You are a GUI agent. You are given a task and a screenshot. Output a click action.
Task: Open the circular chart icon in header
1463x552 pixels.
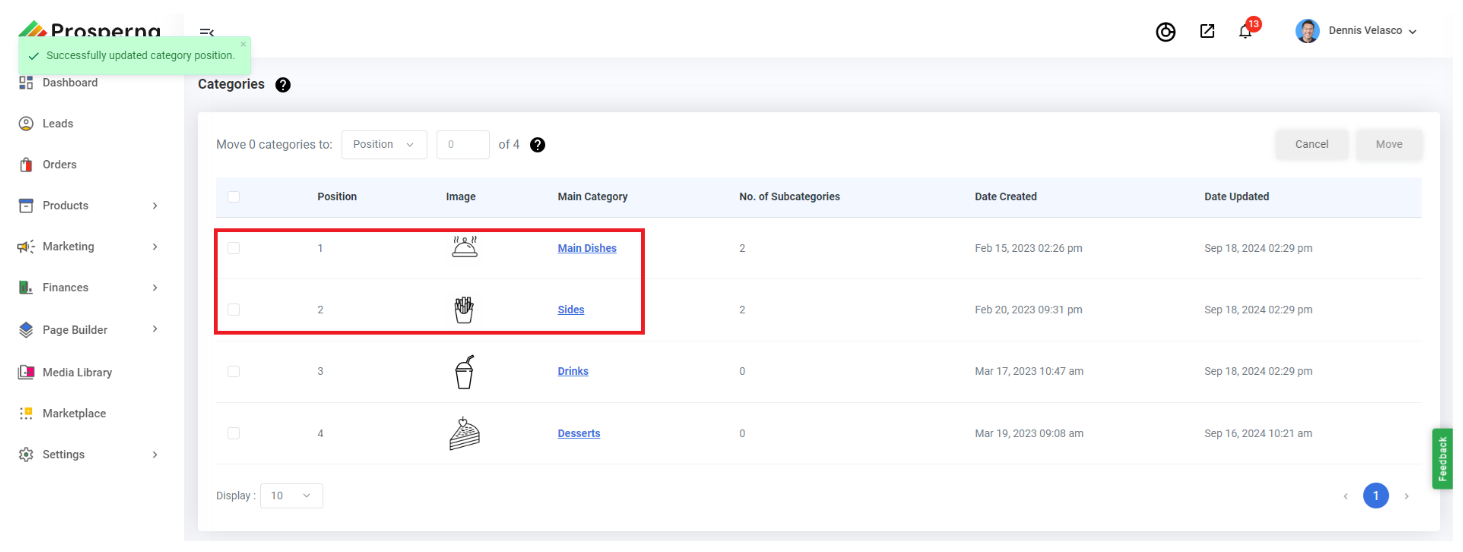point(1165,32)
